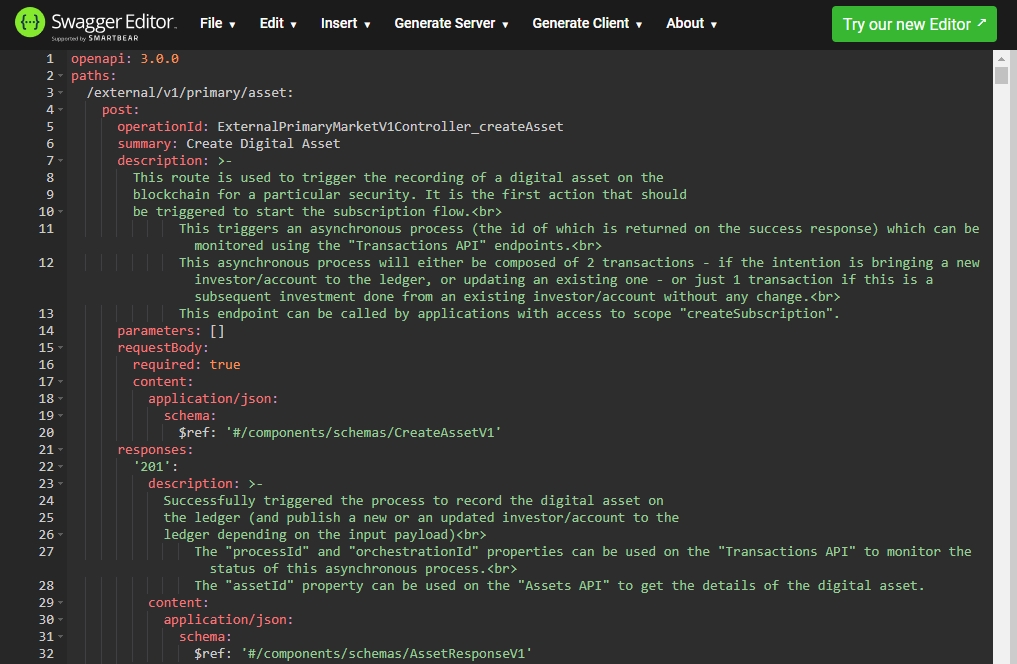Image resolution: width=1017 pixels, height=664 pixels.
Task: Open the Edit menu
Action: (278, 24)
